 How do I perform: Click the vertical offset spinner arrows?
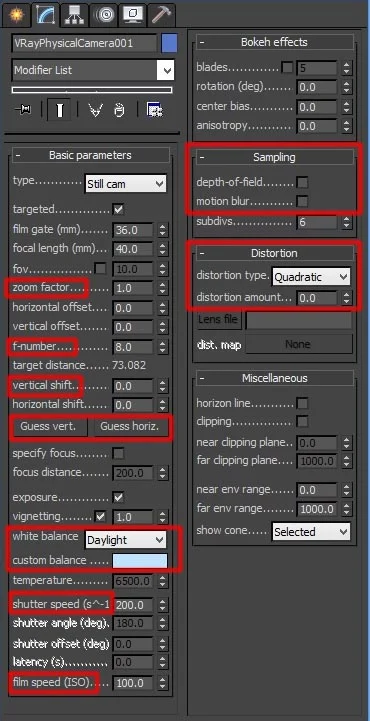click(x=162, y=327)
